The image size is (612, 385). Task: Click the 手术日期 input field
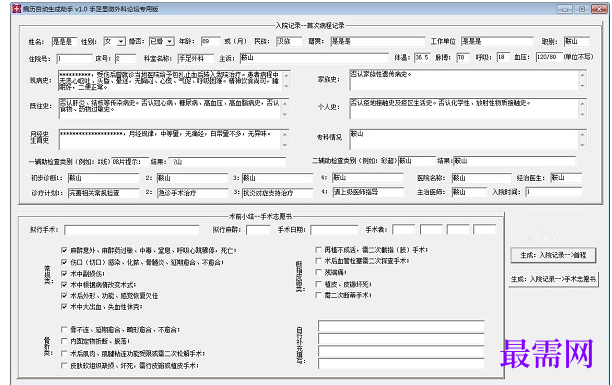click(x=334, y=230)
